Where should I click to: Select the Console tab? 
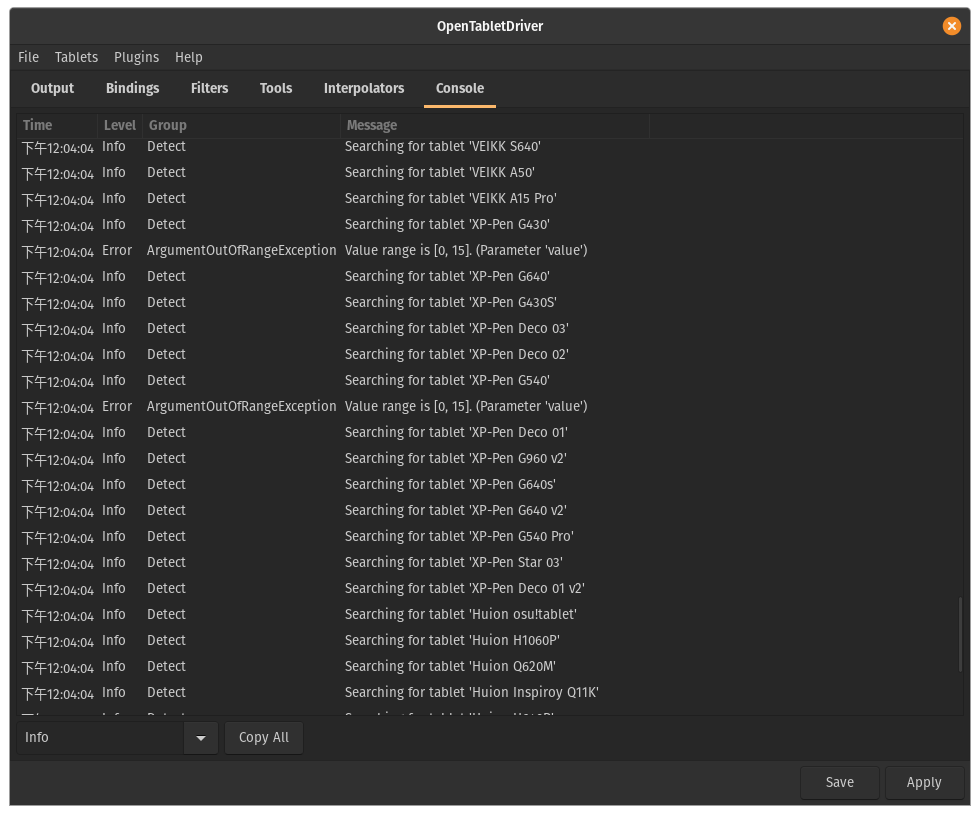click(x=460, y=88)
